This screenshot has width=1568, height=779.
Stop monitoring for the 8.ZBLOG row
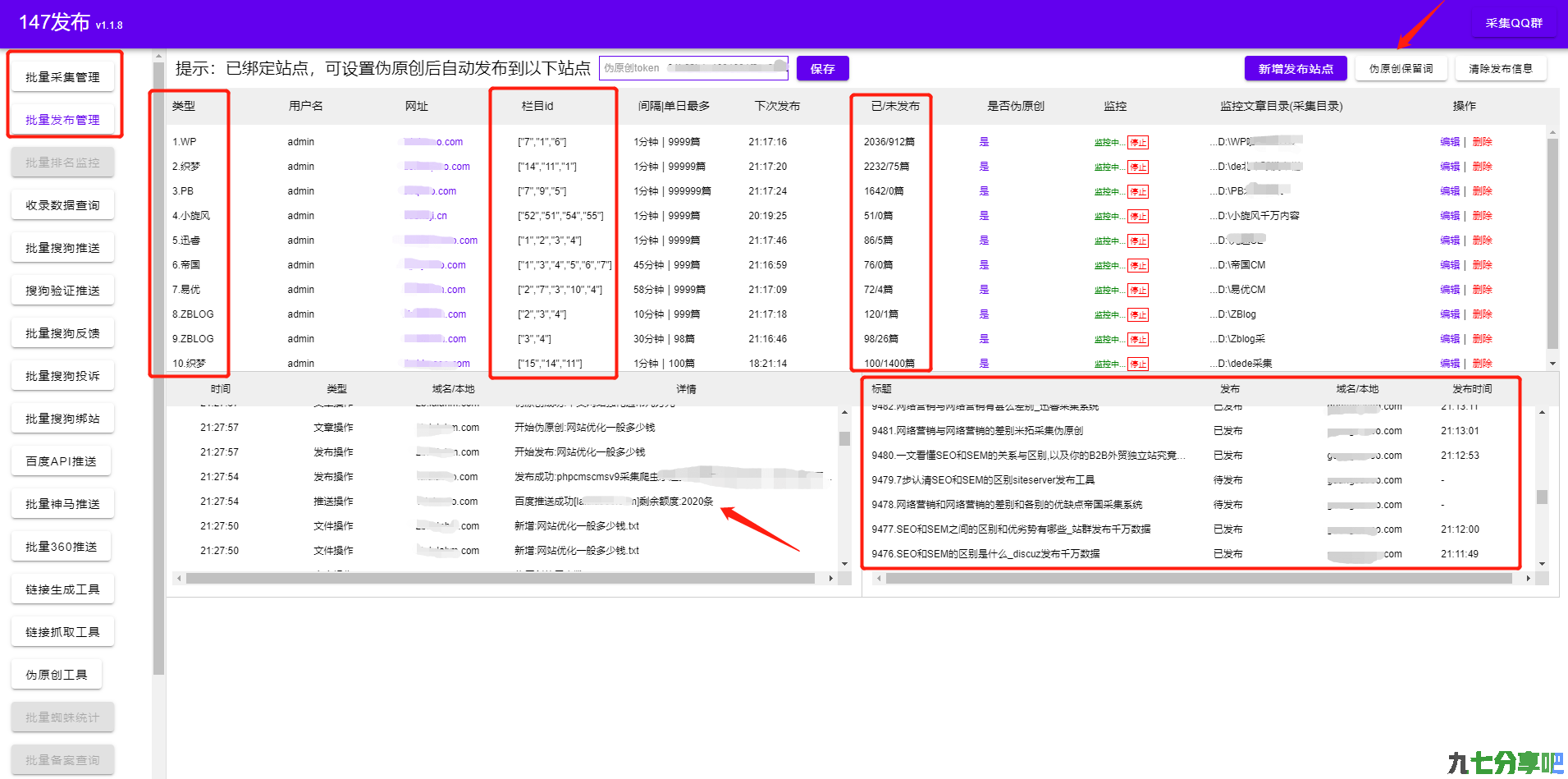tap(1137, 315)
